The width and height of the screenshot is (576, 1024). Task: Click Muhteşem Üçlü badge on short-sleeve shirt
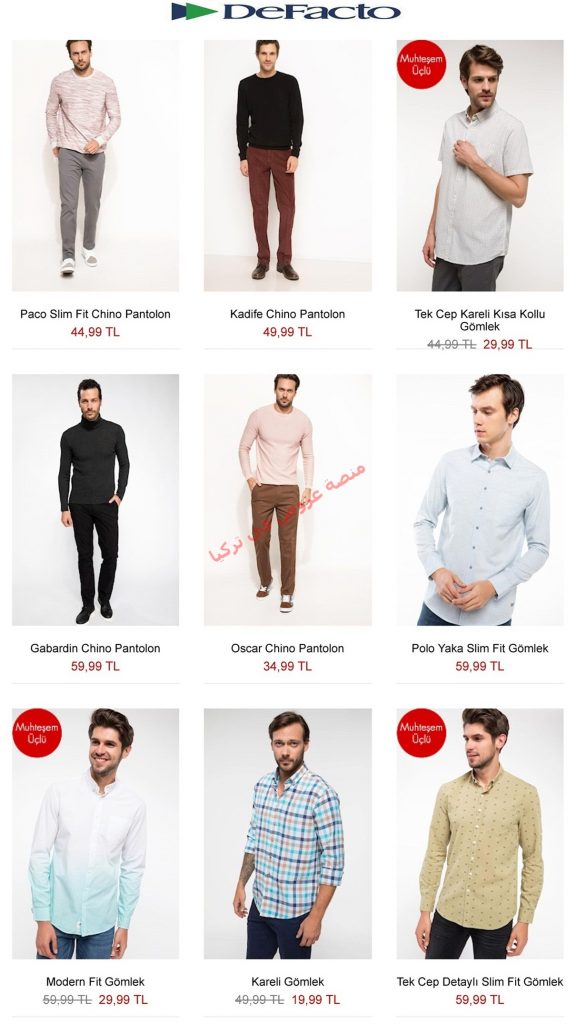point(421,64)
